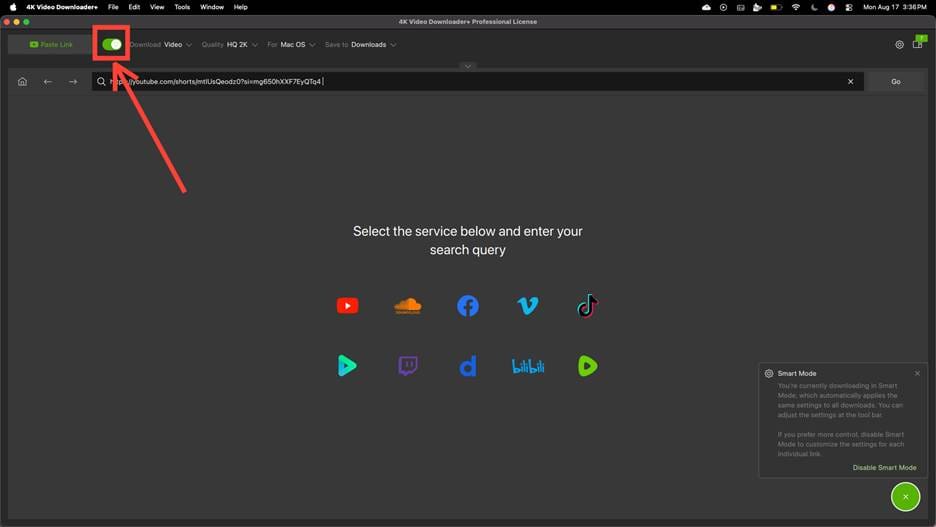This screenshot has width=936, height=527.
Task: Open the Window menu
Action: (212, 7)
